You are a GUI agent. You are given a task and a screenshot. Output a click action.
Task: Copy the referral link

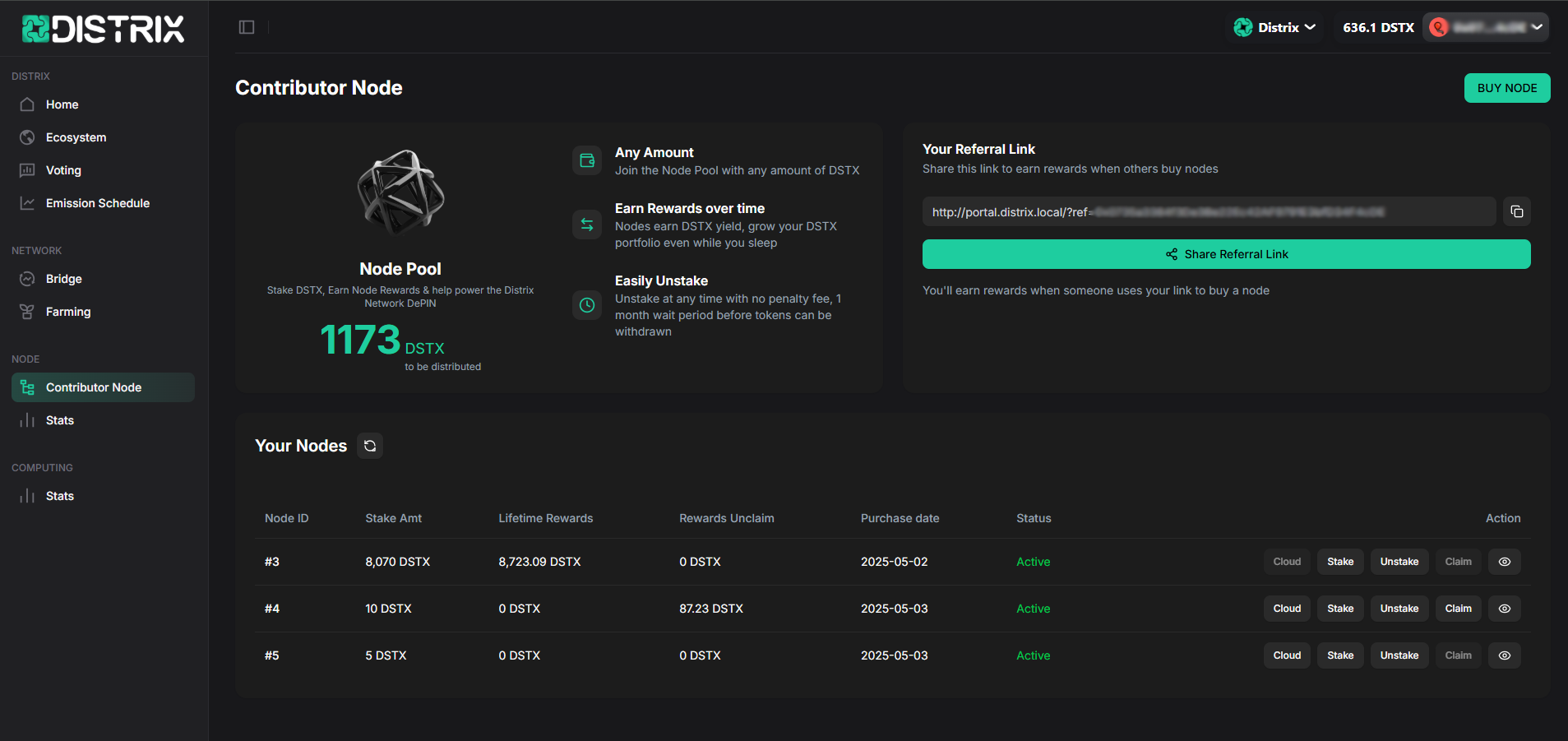click(1517, 211)
